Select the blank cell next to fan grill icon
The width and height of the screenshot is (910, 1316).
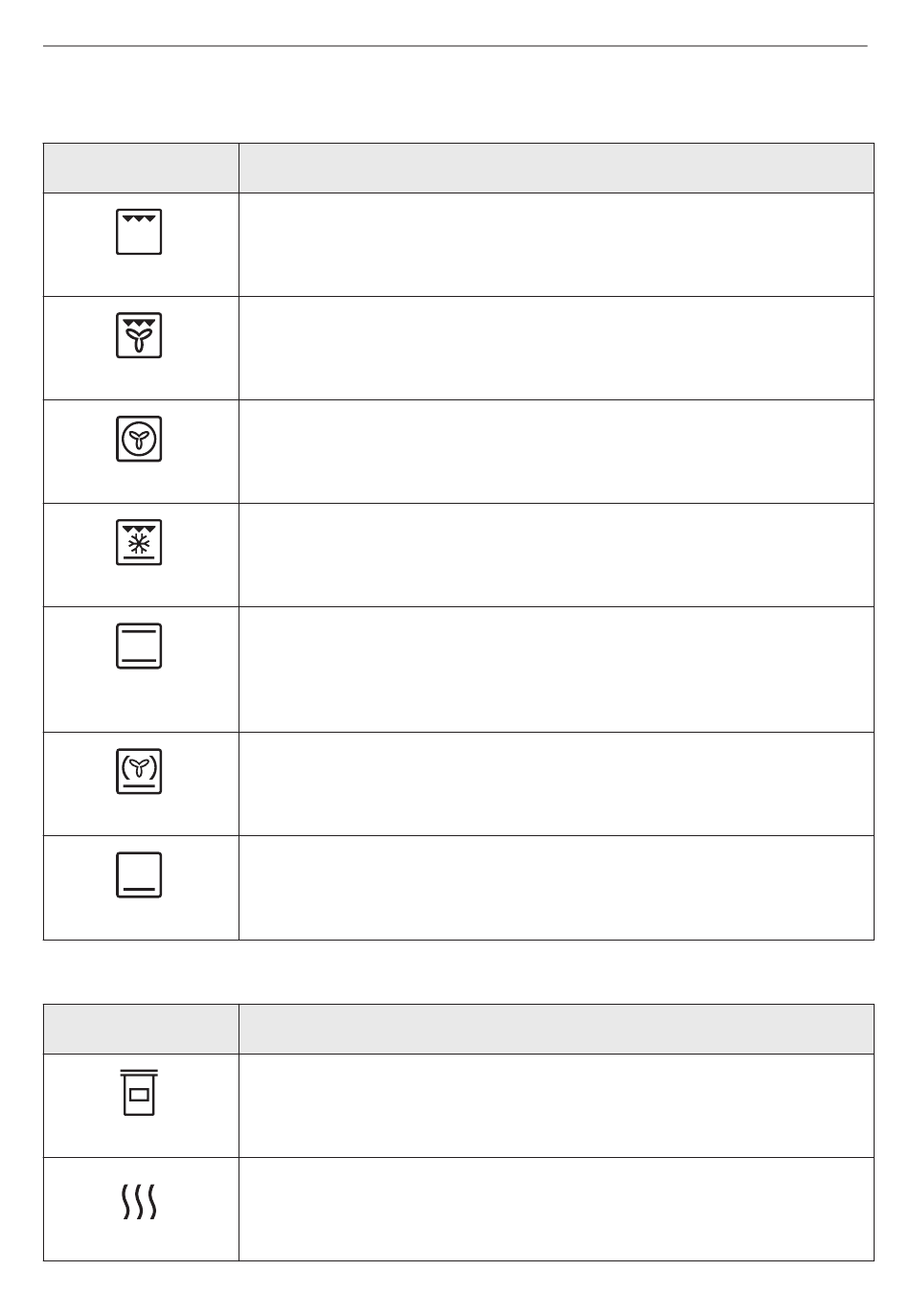coord(557,349)
